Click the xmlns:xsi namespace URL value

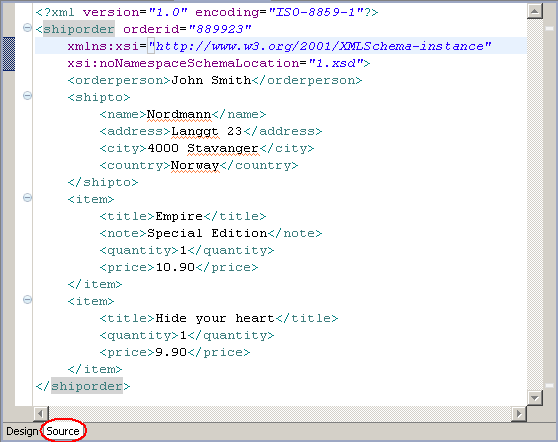pos(320,46)
